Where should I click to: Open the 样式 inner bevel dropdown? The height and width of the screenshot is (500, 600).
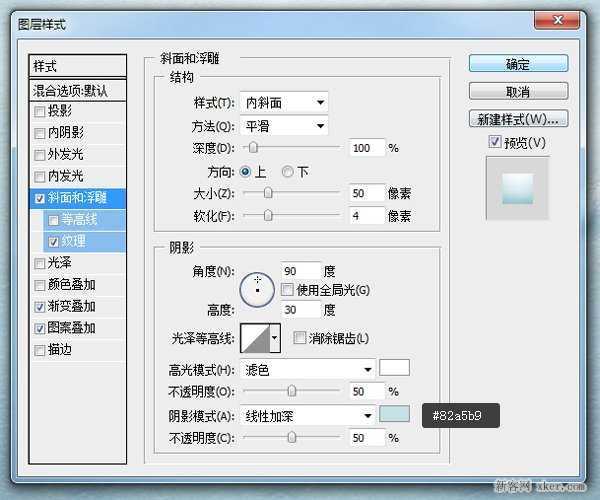(286, 102)
